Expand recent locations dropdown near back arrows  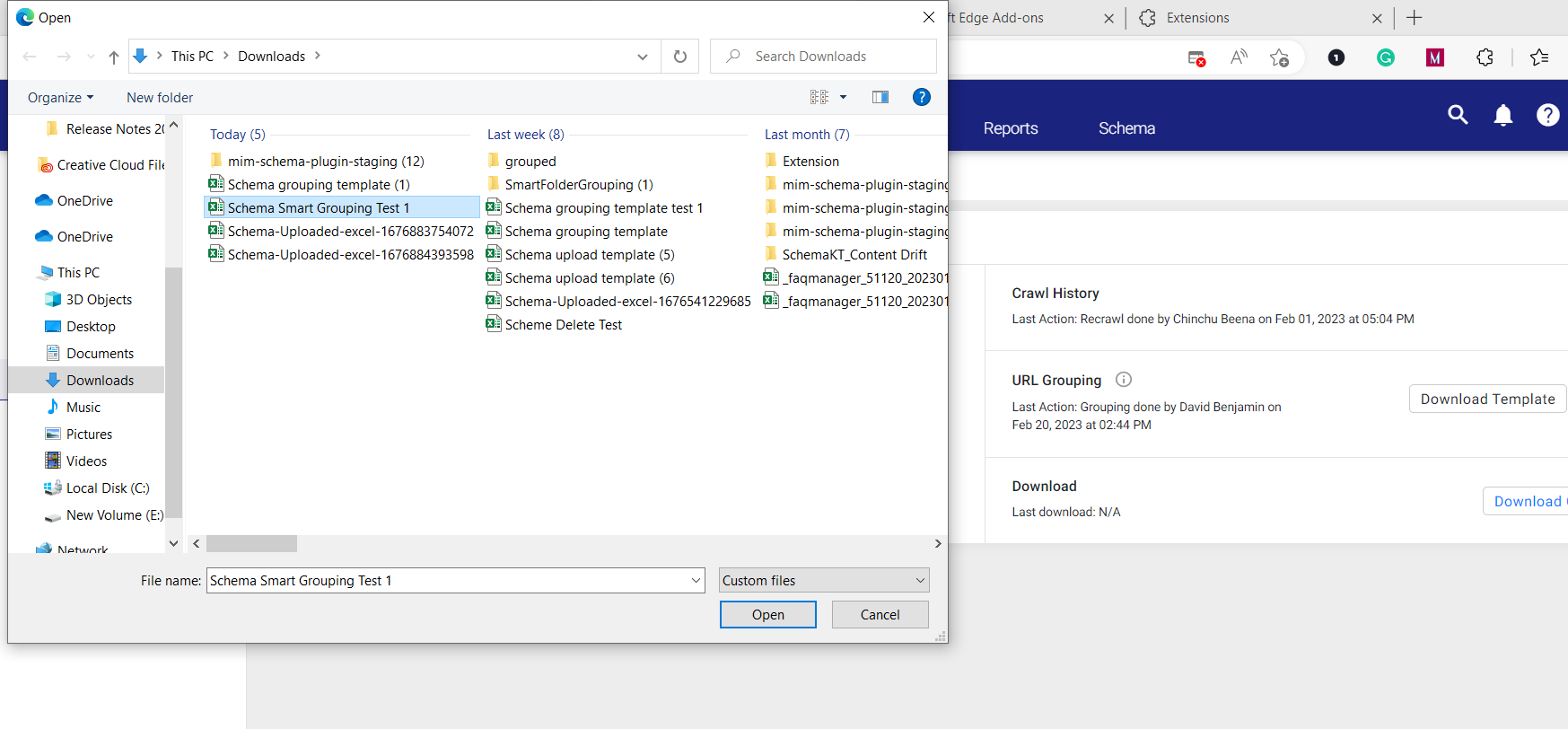pos(91,57)
